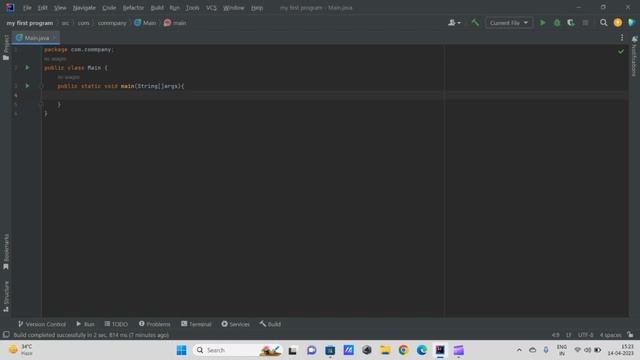Change file encoding UTF-8 in status bar
The height and width of the screenshot is (360, 640).
[586, 335]
